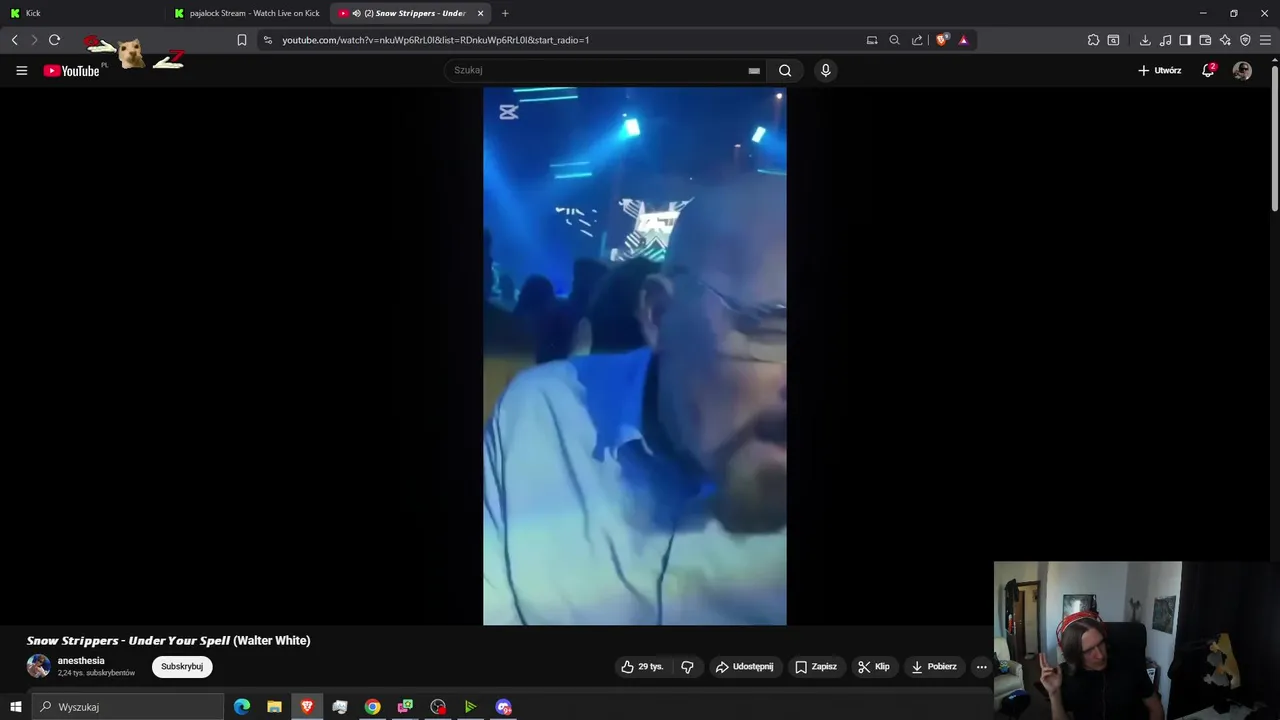
Task: Go back with the browser back arrow
Action: click(x=14, y=40)
